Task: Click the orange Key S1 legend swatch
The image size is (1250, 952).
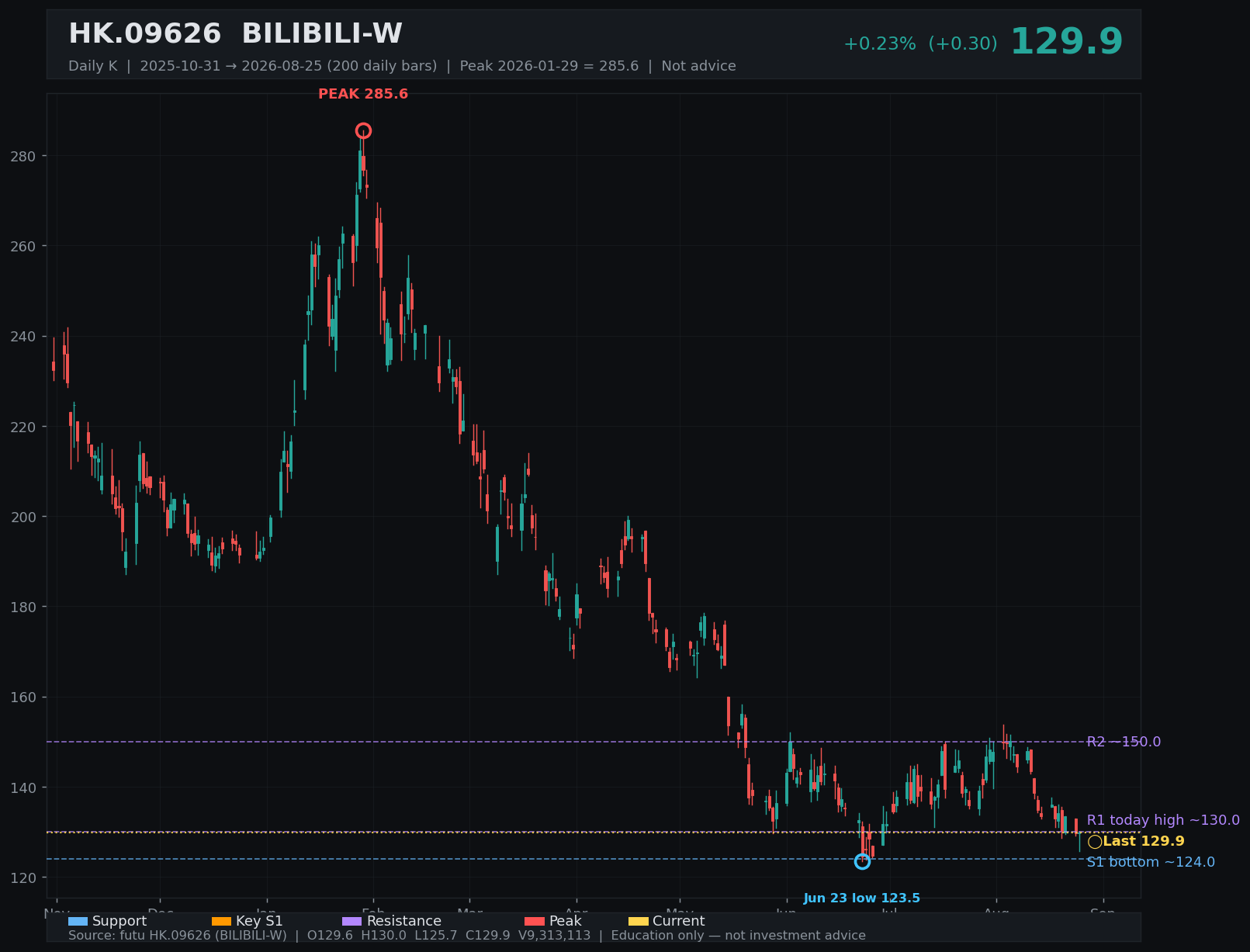Action: point(221,921)
